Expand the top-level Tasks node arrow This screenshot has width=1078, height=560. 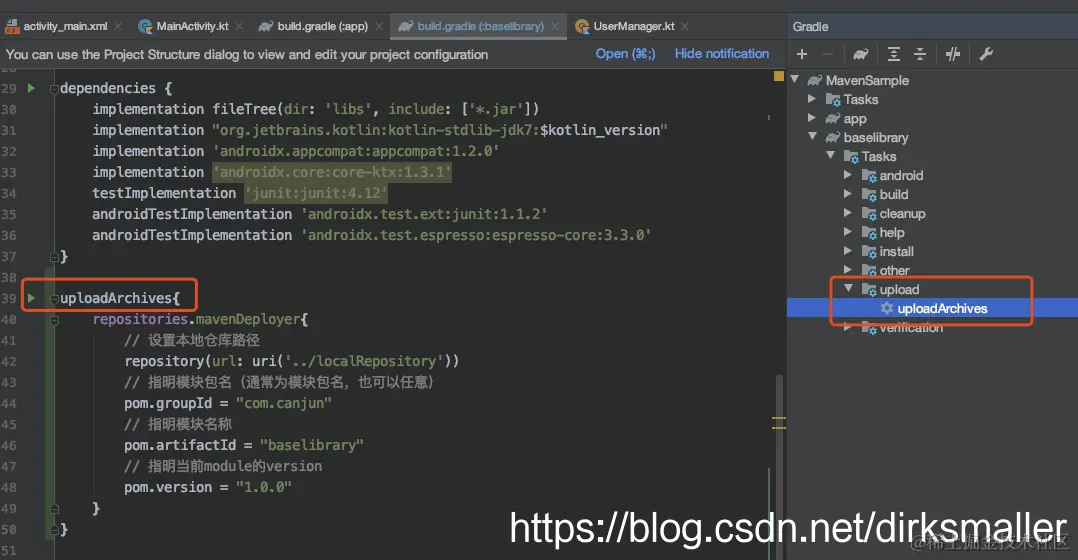coord(812,99)
